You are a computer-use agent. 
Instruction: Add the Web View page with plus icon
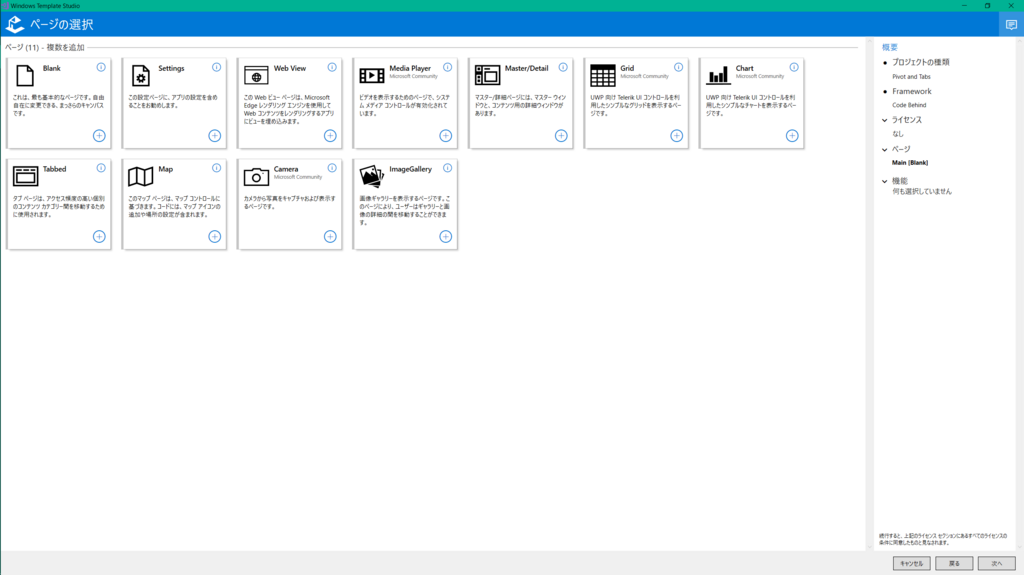(x=330, y=136)
